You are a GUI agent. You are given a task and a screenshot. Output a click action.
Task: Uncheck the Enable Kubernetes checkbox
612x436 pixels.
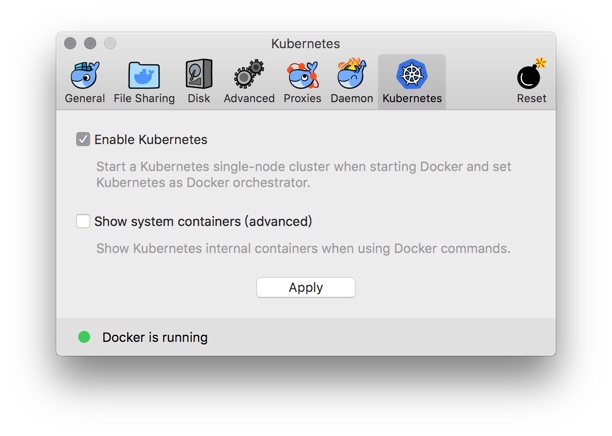coord(83,139)
